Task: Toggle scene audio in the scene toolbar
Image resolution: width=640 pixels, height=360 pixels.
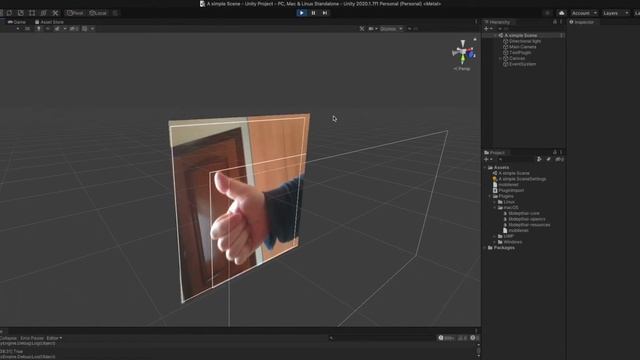Action: (48, 29)
